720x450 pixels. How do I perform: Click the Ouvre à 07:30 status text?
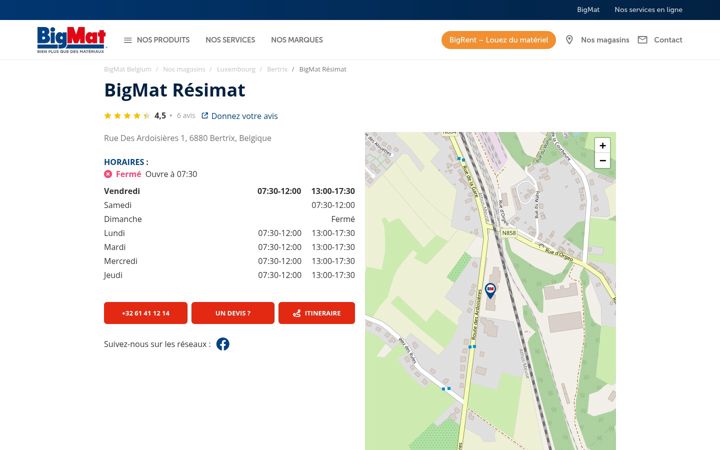coord(171,174)
